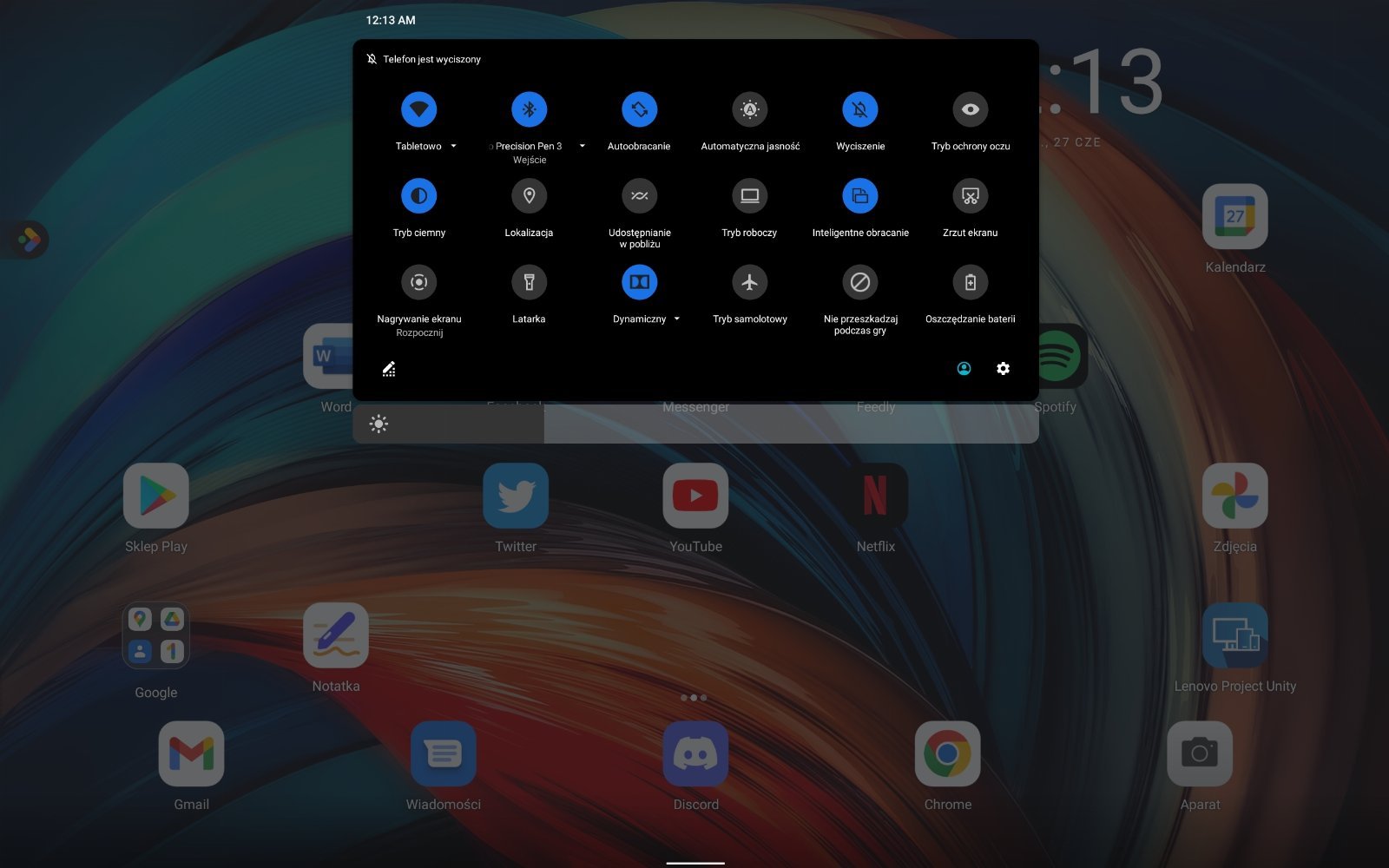Activate Tryb roboczy work mode

point(749,196)
